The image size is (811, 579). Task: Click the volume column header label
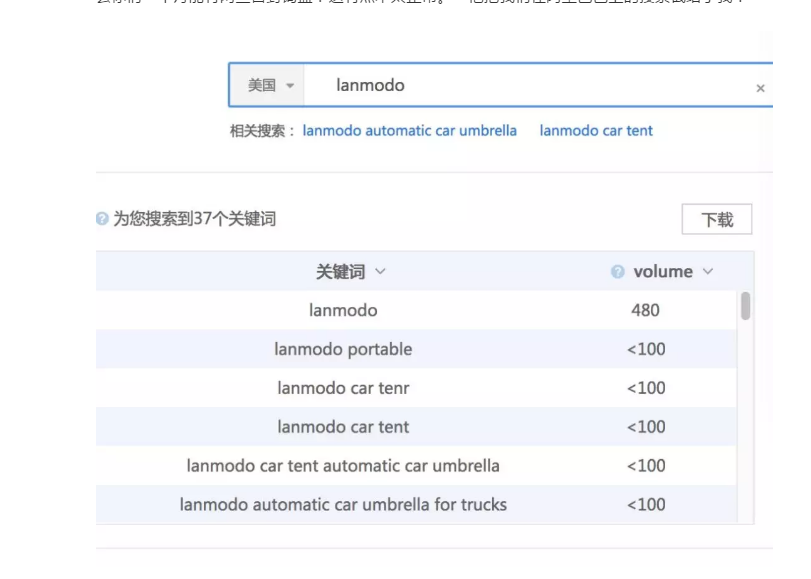coord(663,272)
